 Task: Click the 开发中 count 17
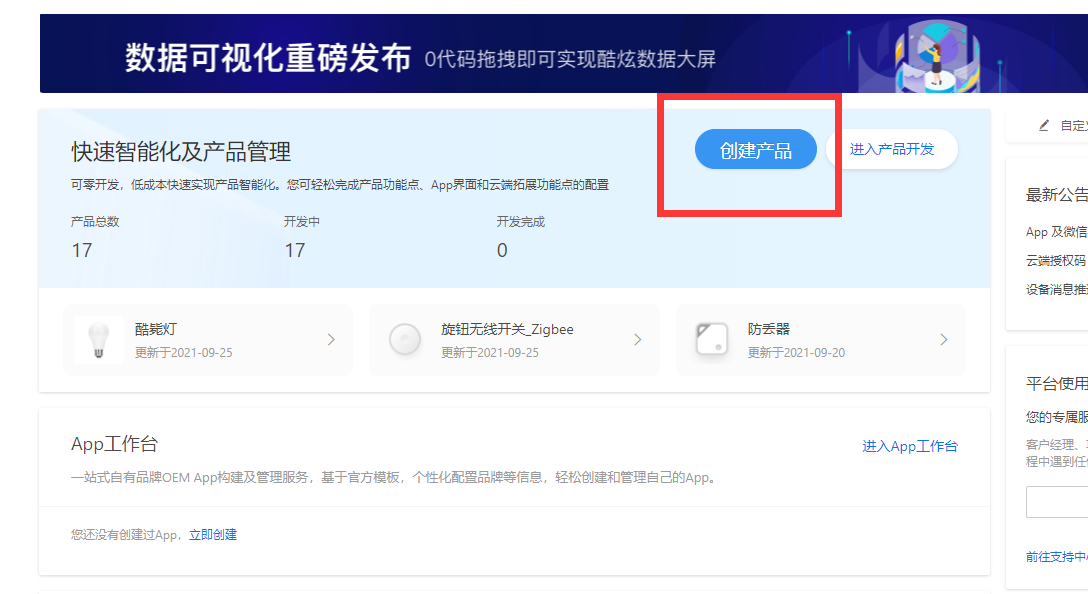click(295, 251)
